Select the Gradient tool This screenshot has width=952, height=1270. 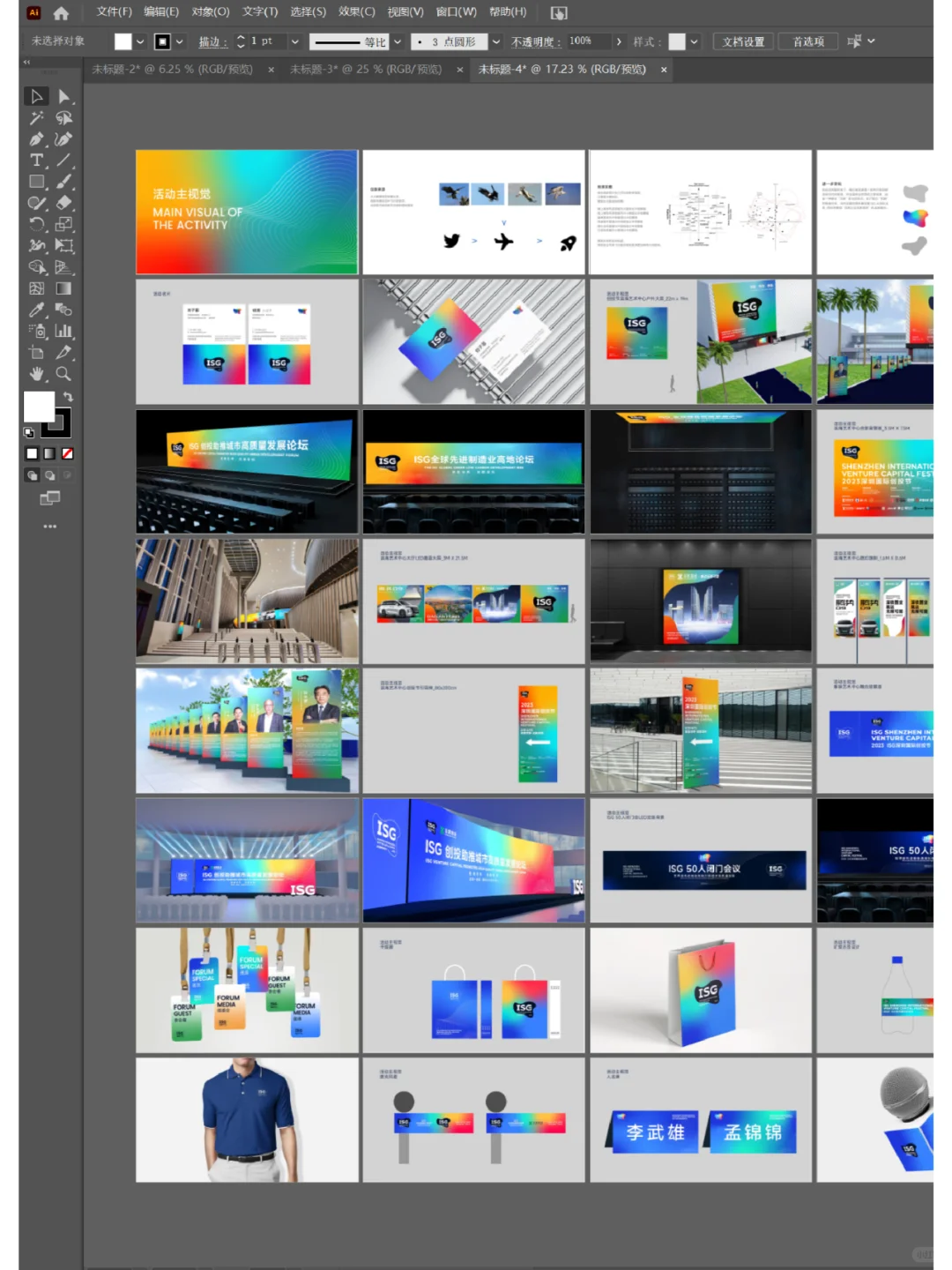64,288
